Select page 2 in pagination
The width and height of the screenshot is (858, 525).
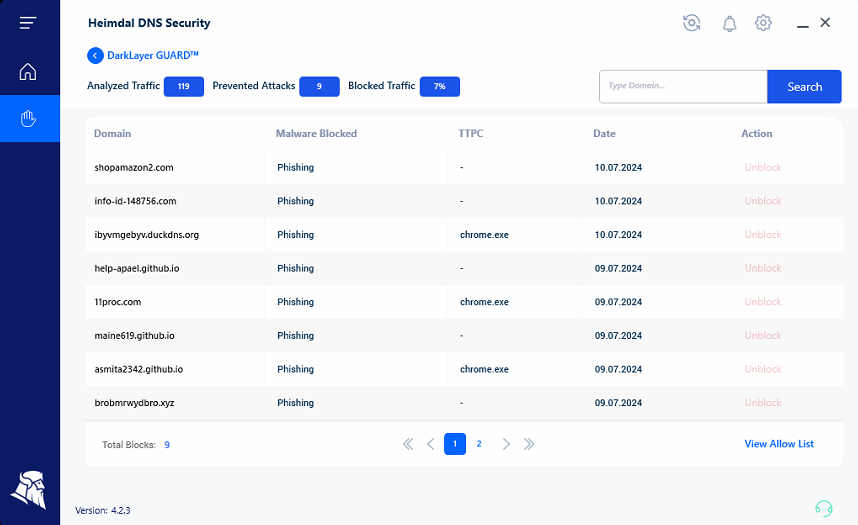(479, 444)
